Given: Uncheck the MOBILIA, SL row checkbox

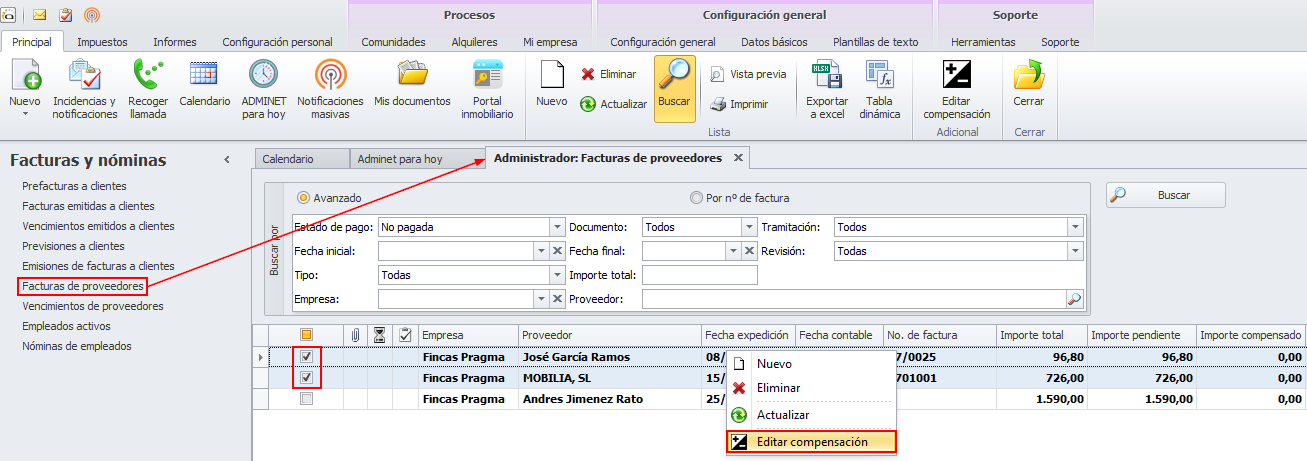Looking at the screenshot, I should coord(307,378).
